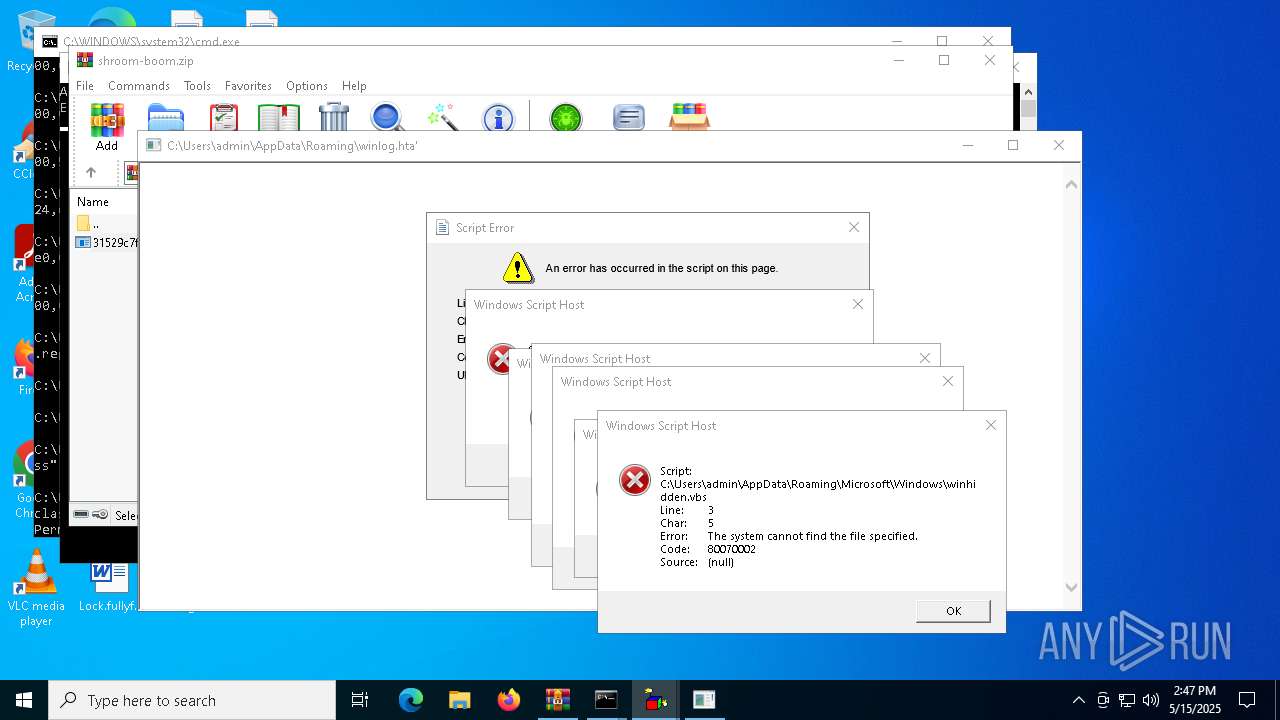This screenshot has height=720, width=1280.
Task: Open the Help menu in WinRAR
Action: (354, 86)
